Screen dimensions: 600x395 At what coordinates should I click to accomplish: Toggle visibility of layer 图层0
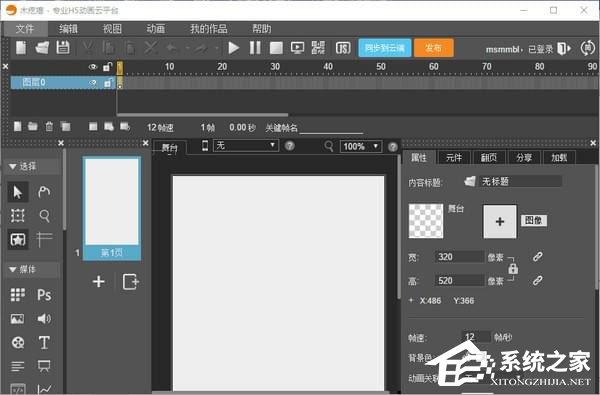click(x=92, y=83)
